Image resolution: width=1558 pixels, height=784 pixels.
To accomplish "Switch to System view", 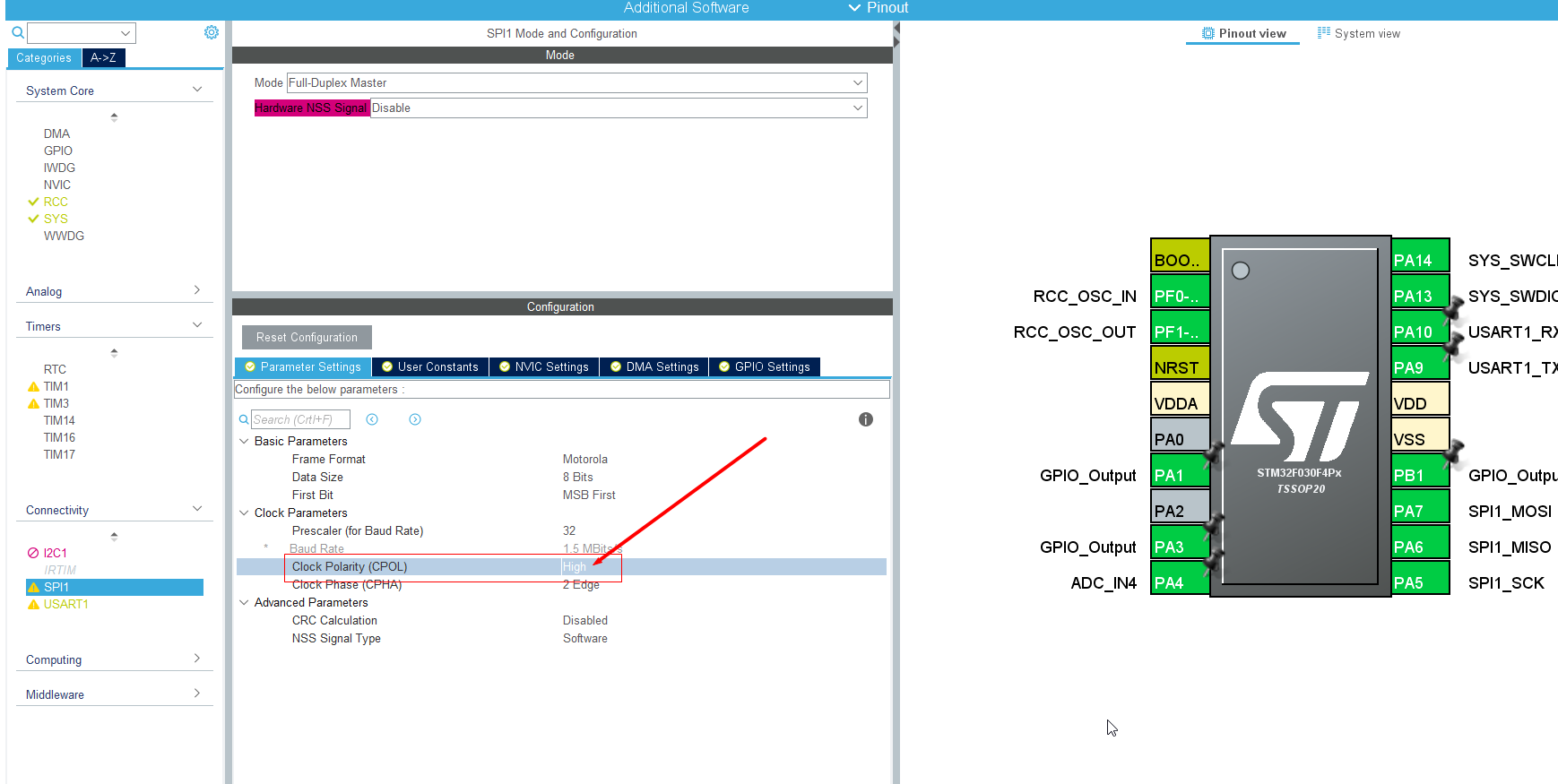I will tap(1358, 33).
